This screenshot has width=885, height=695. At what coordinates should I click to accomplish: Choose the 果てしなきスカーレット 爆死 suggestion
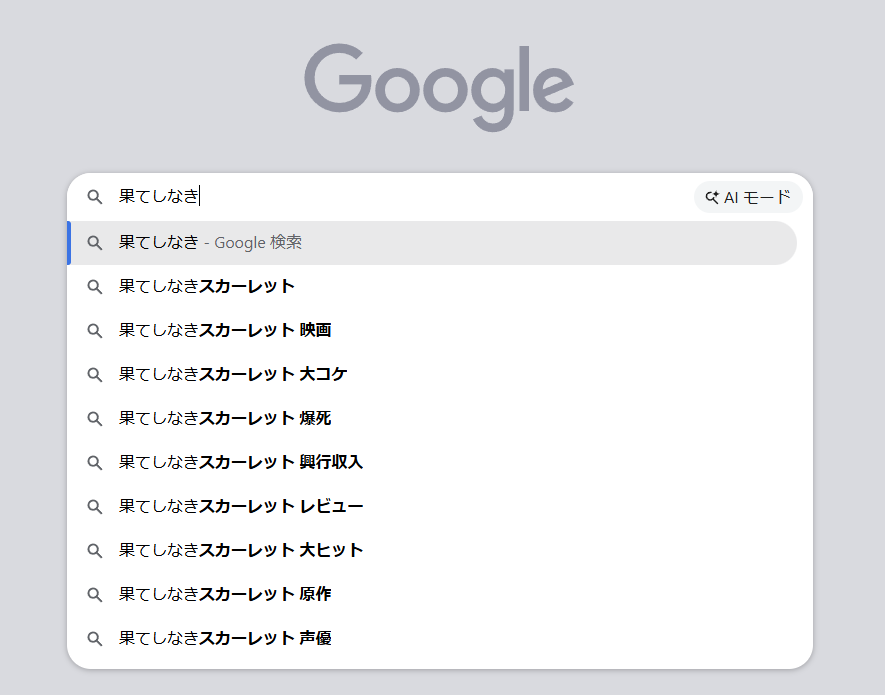point(225,418)
